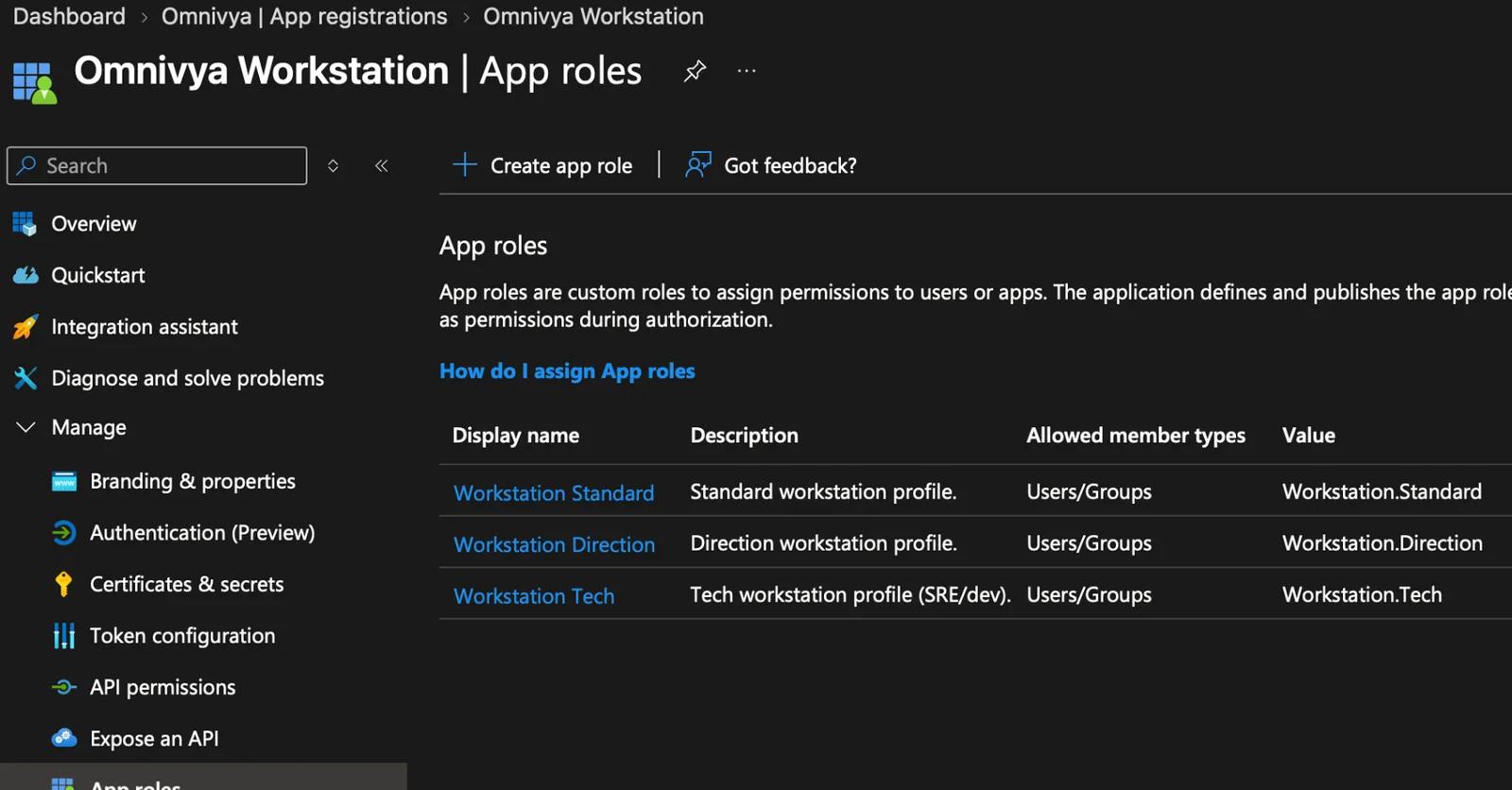Select Branding & properties menu item

193,481
